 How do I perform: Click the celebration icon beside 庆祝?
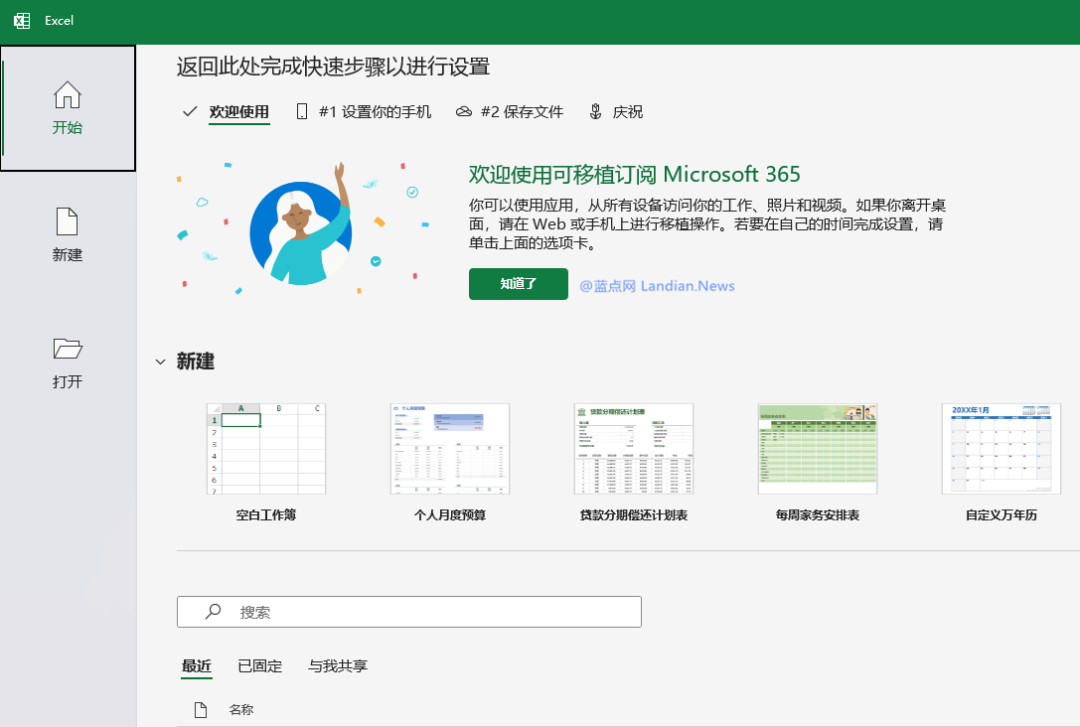596,112
